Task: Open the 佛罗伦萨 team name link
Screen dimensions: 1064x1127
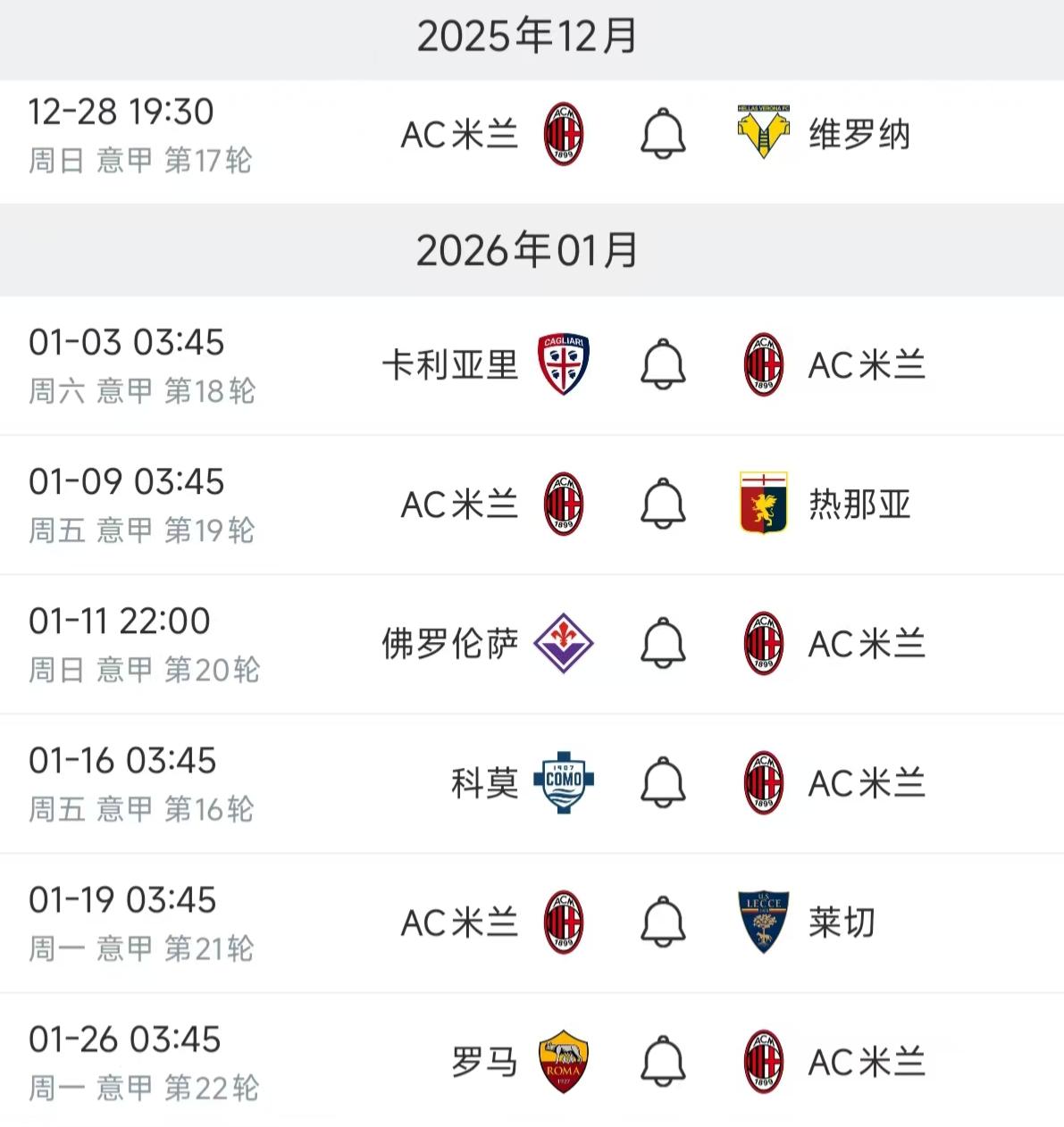Action: 450,644
